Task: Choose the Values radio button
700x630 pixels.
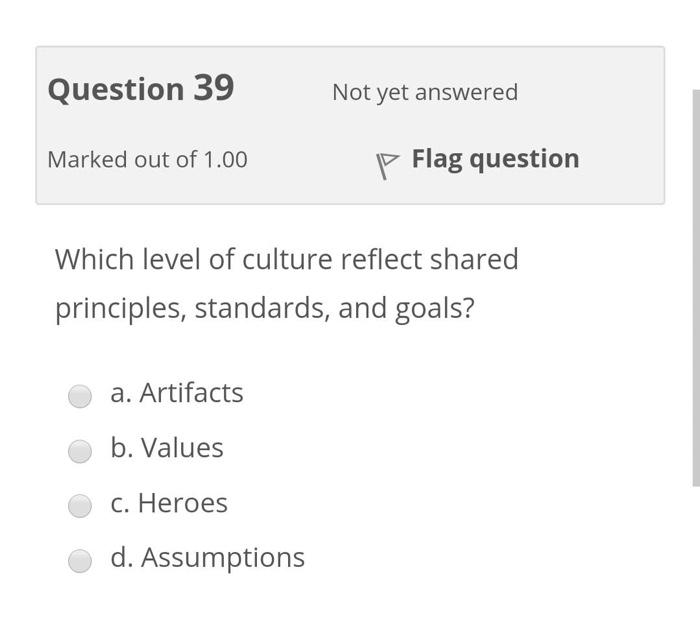Action: (80, 451)
